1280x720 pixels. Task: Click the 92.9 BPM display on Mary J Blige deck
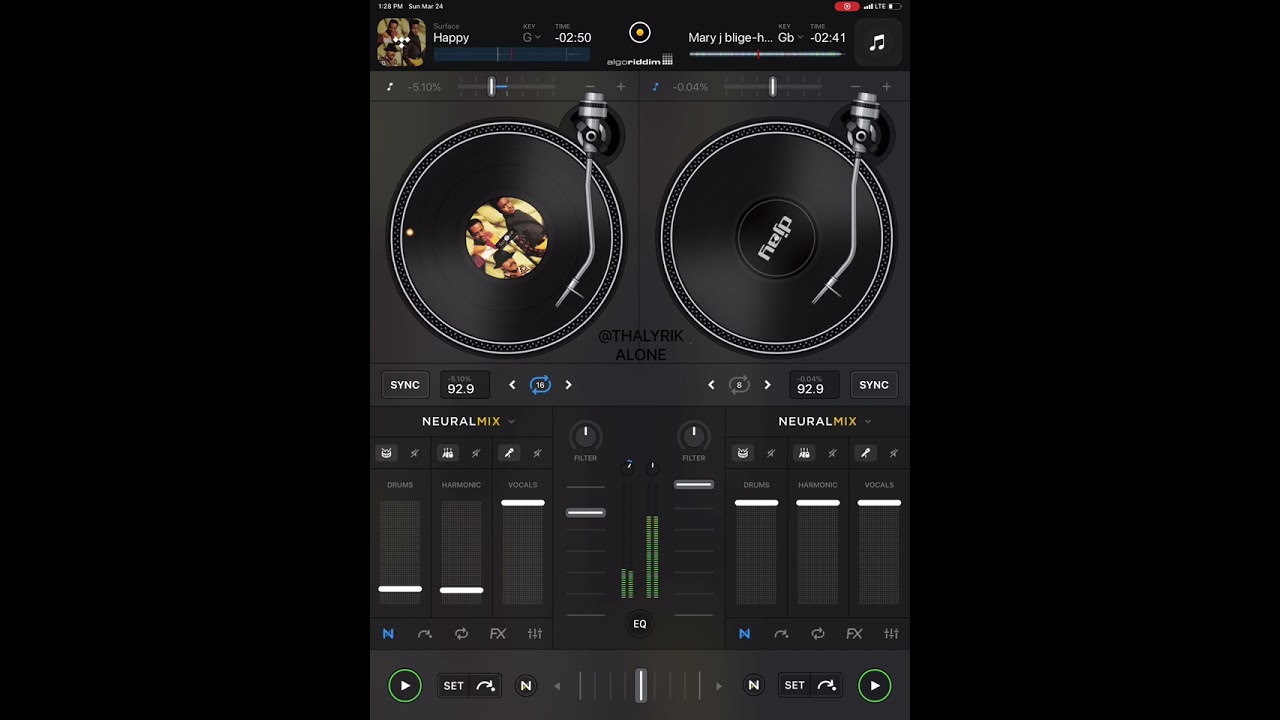814,385
